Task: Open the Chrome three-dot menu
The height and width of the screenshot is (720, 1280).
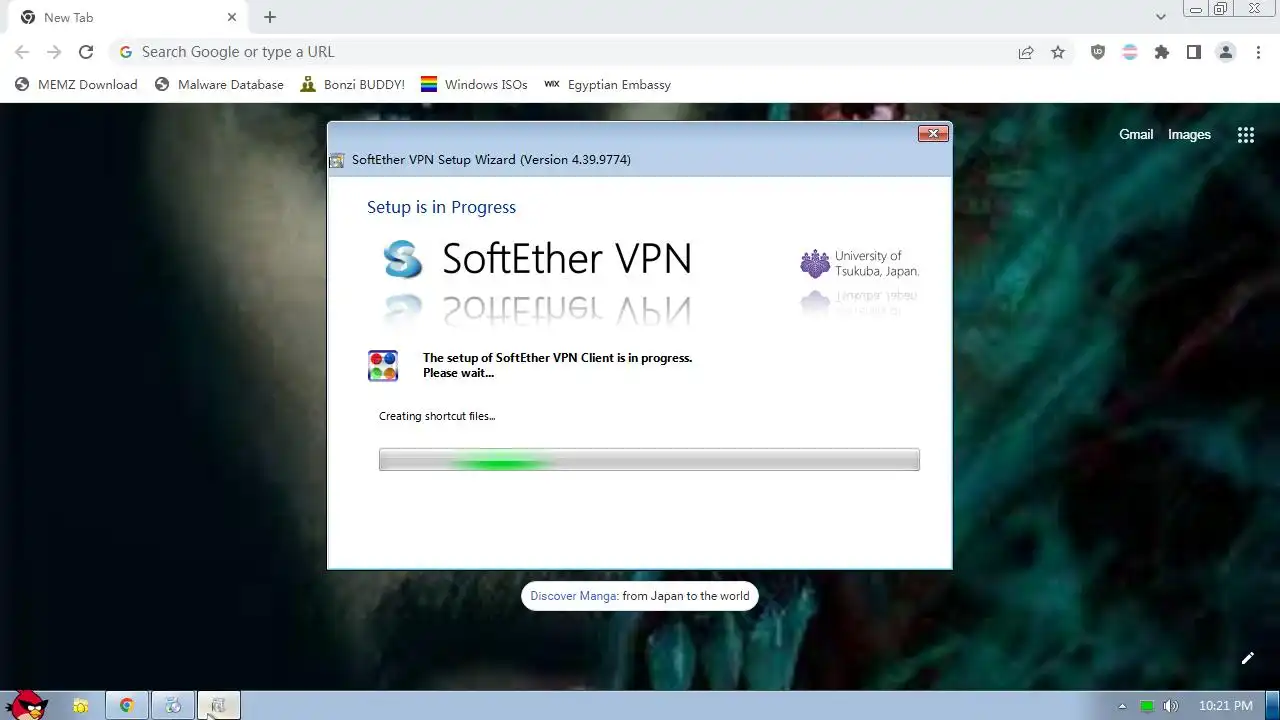Action: 1258,52
